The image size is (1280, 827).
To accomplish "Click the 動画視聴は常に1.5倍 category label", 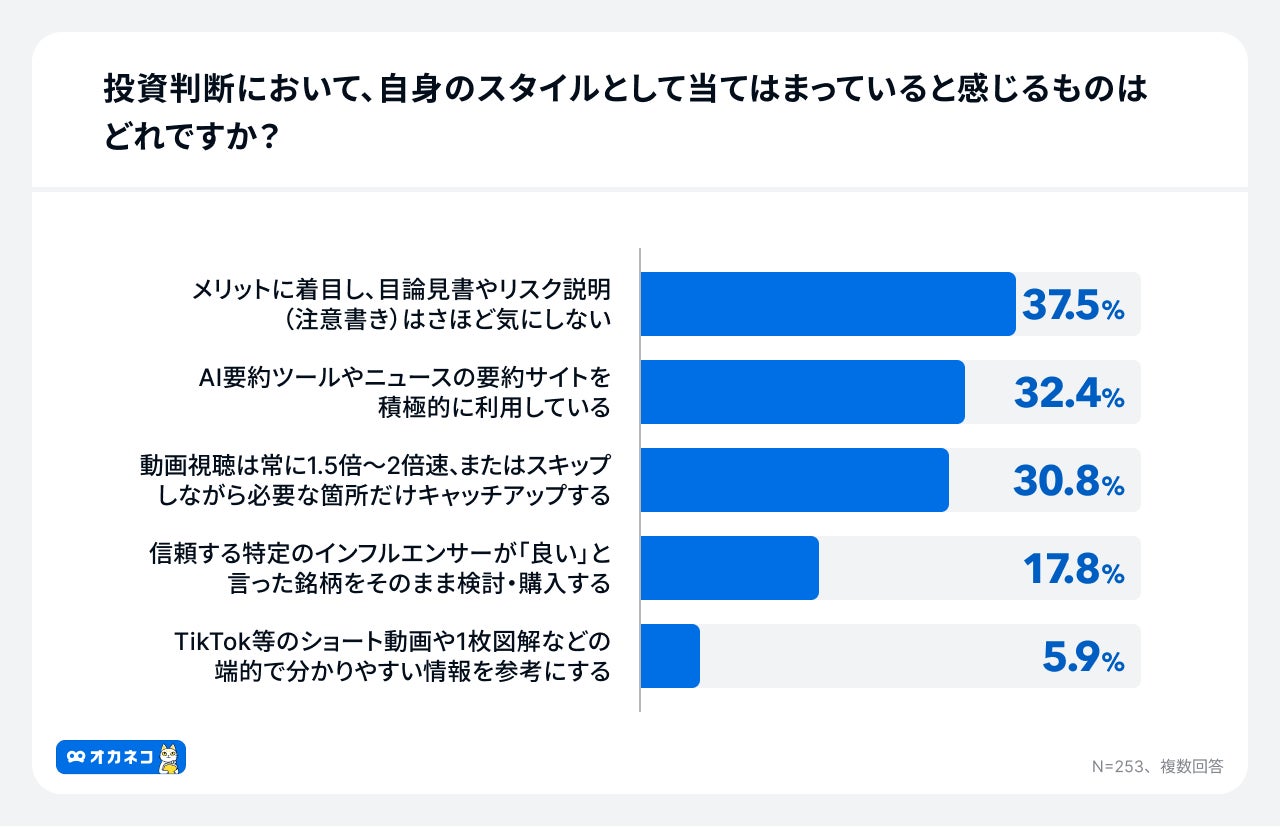I will click(x=374, y=480).
